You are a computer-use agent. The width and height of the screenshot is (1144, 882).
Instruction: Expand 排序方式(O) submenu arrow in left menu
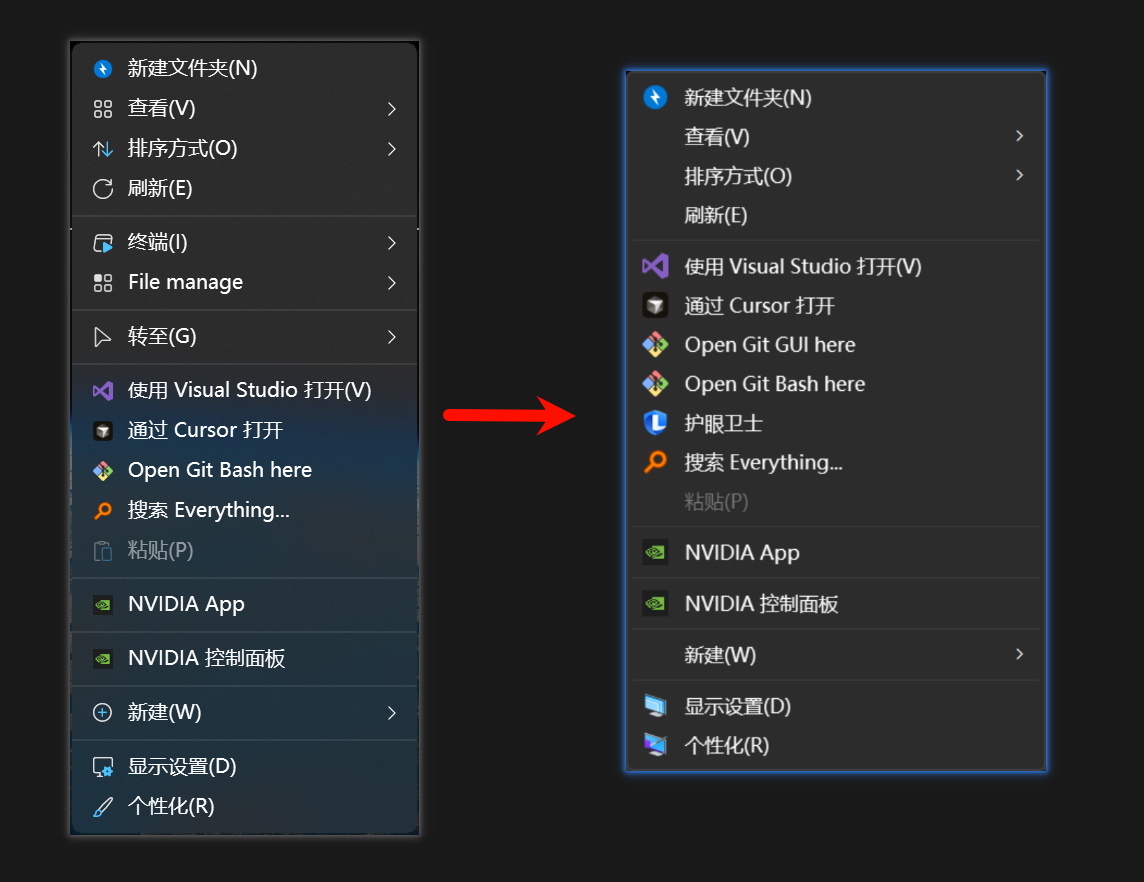point(392,149)
